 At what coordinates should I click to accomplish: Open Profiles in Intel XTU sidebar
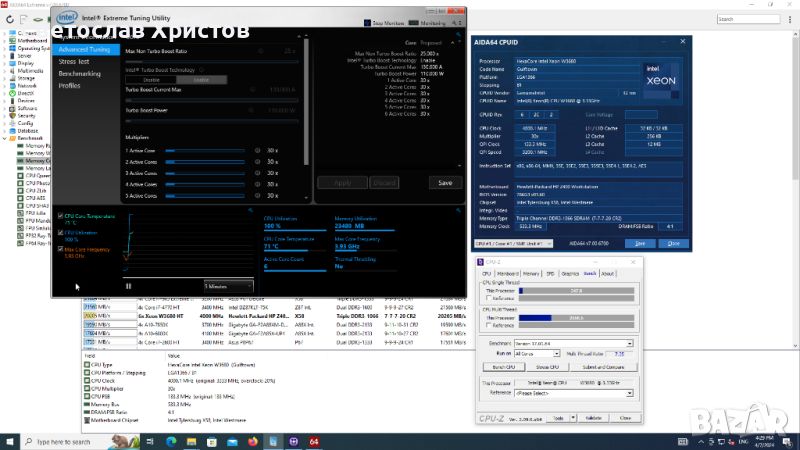pyautogui.click(x=69, y=85)
